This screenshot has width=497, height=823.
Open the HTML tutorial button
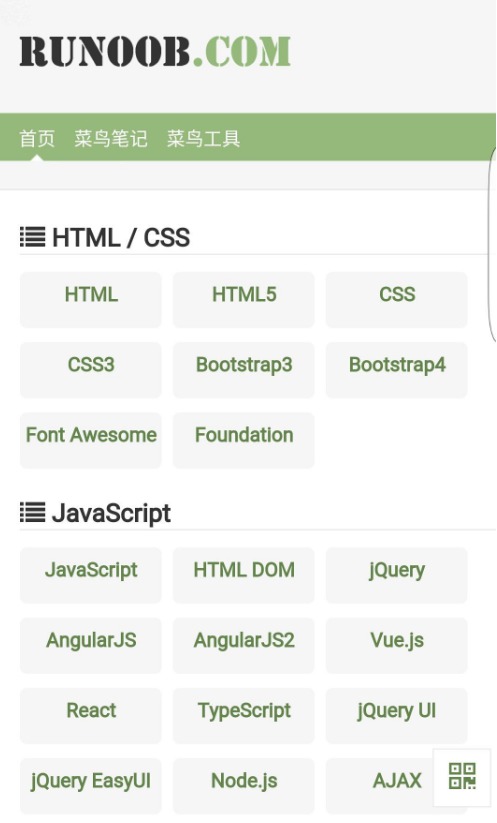click(x=91, y=300)
